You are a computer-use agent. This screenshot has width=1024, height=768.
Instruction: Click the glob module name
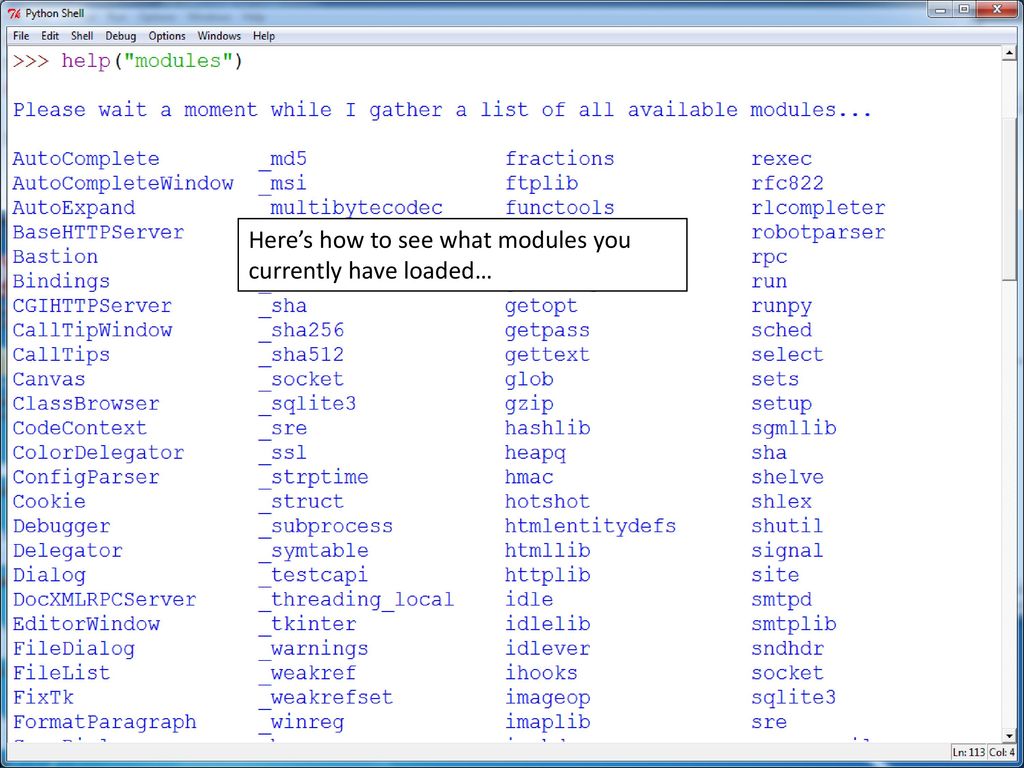529,379
